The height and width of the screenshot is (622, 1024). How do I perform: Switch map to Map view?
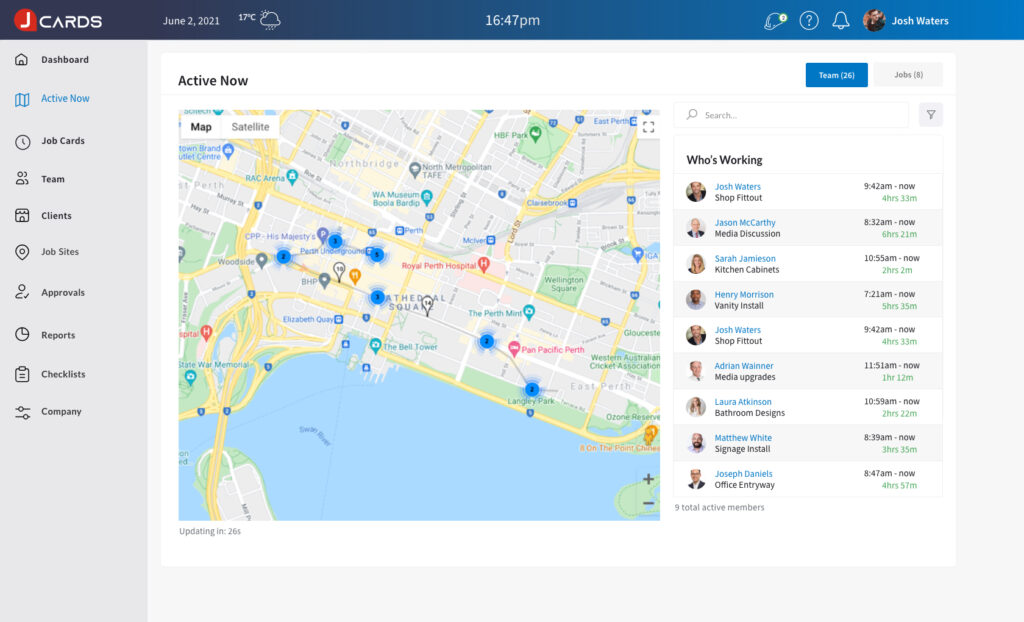201,127
